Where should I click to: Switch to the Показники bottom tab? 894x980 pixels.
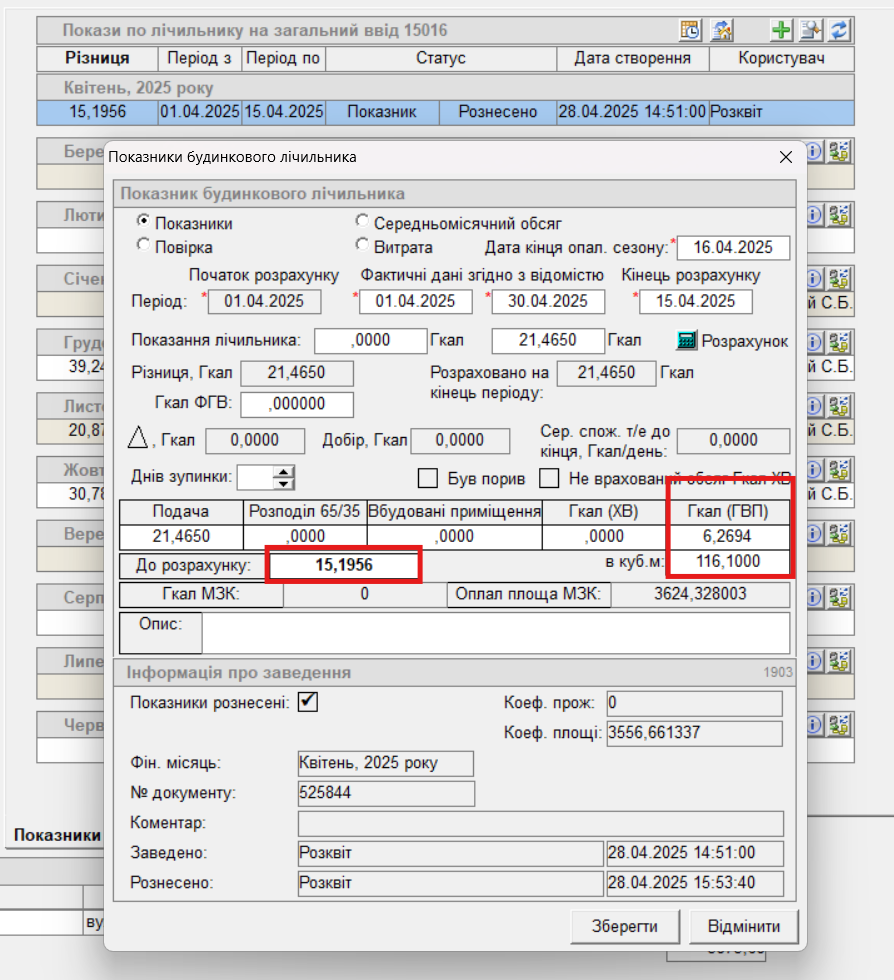click(56, 835)
